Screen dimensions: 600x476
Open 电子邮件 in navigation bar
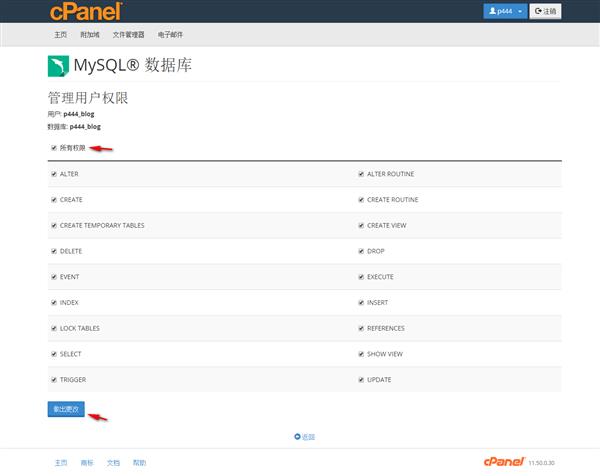click(170, 35)
